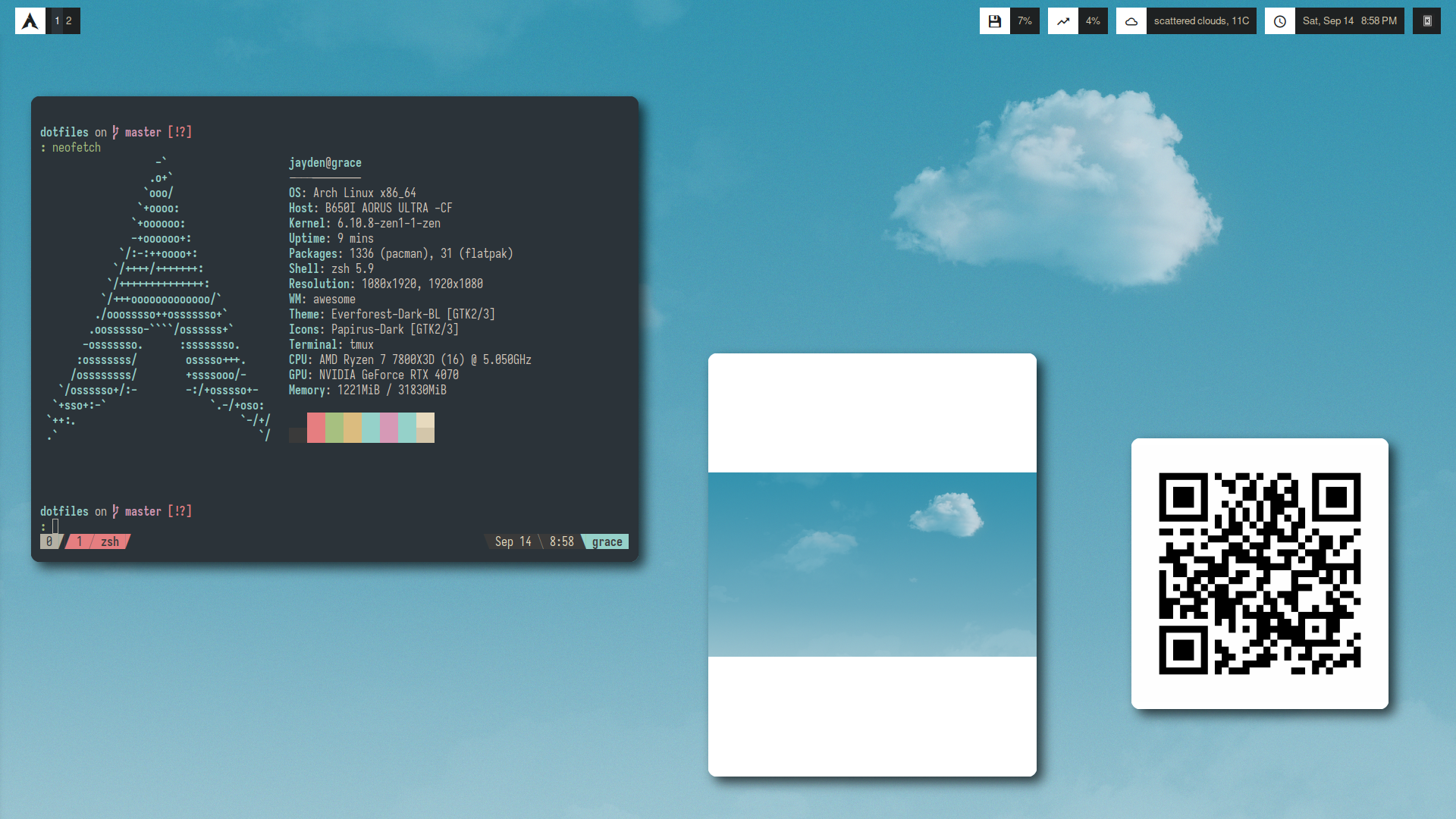
Task: Click the floppy disk usage icon
Action: (x=994, y=21)
